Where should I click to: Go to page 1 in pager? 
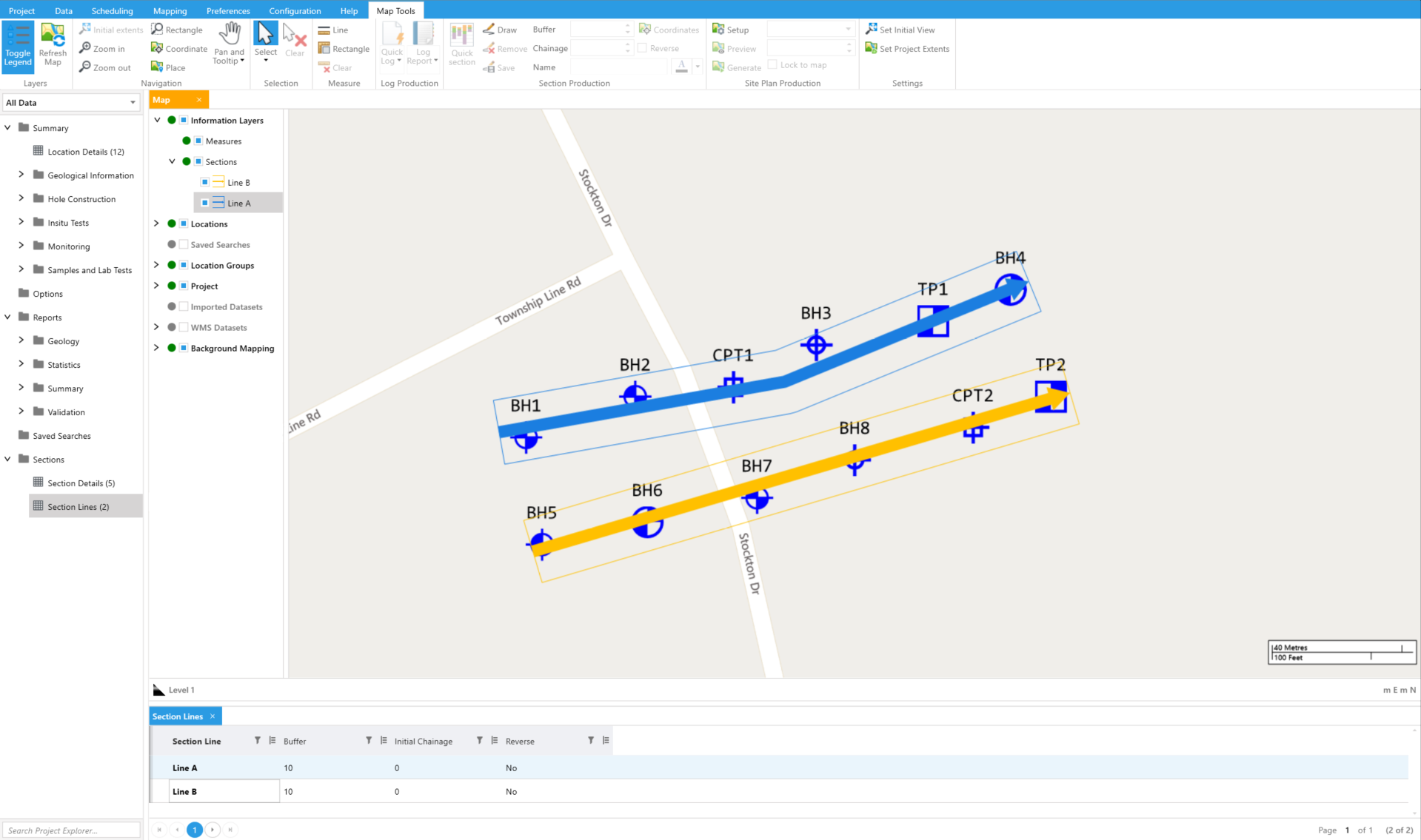click(x=195, y=830)
